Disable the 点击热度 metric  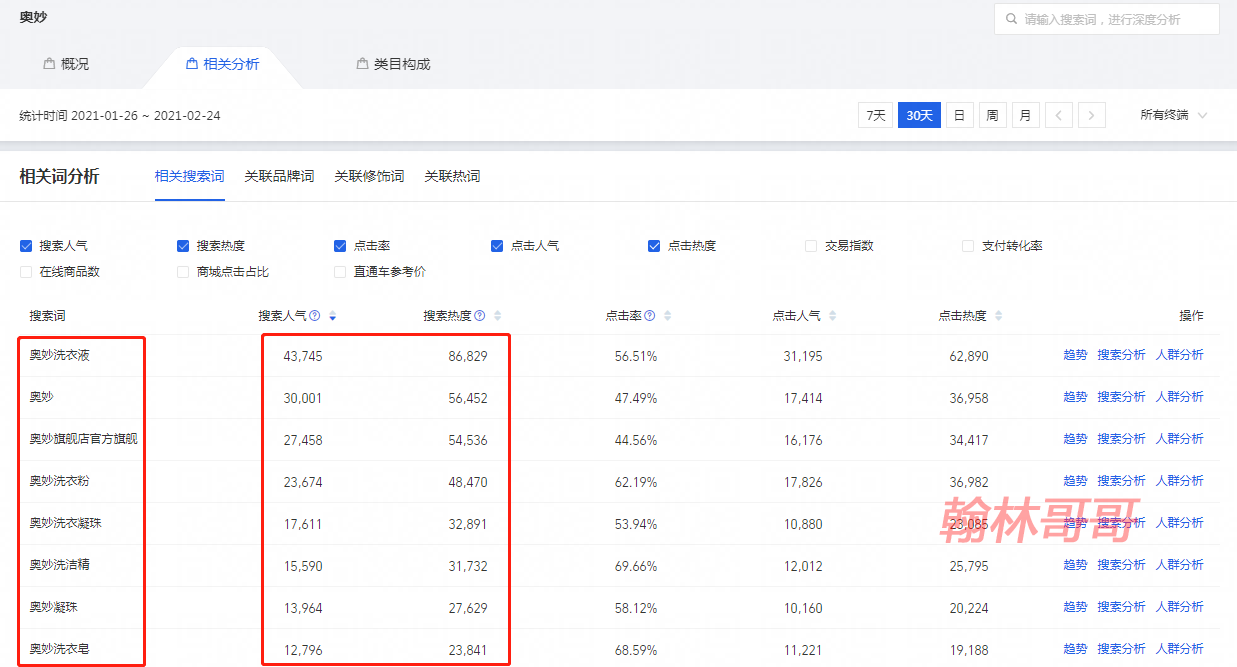coord(654,246)
